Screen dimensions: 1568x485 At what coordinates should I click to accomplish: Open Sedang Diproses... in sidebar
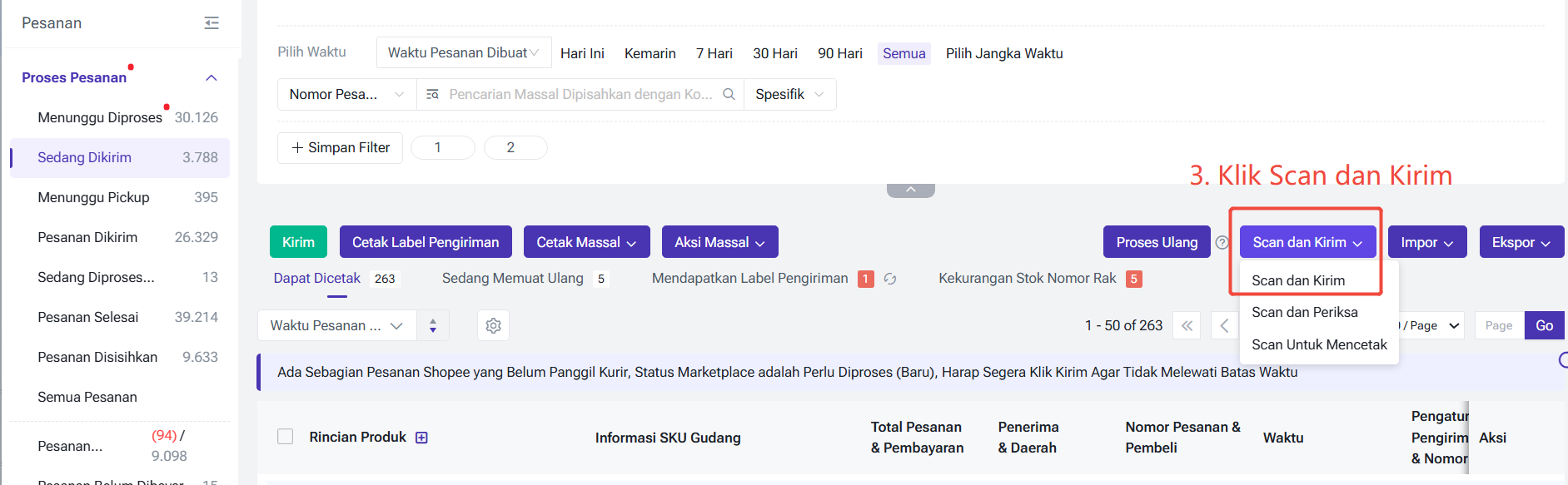(121, 277)
